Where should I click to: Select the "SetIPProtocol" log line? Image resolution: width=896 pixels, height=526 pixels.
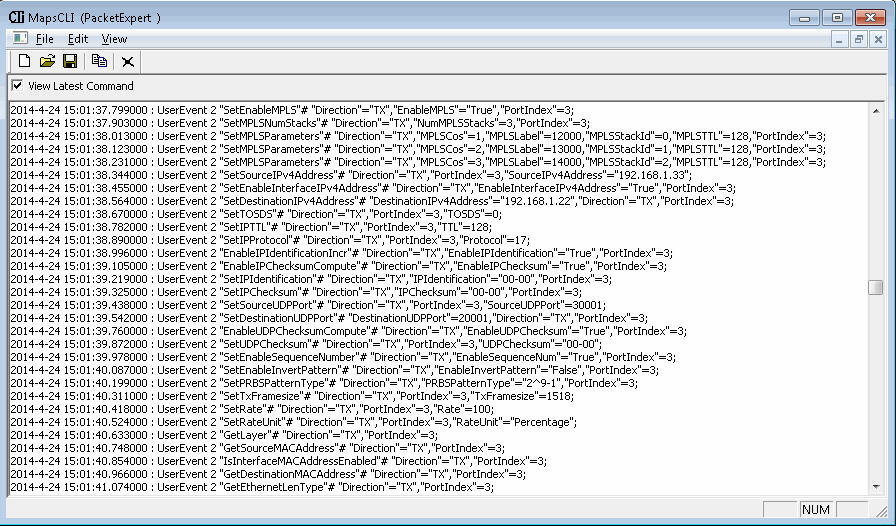pos(270,240)
